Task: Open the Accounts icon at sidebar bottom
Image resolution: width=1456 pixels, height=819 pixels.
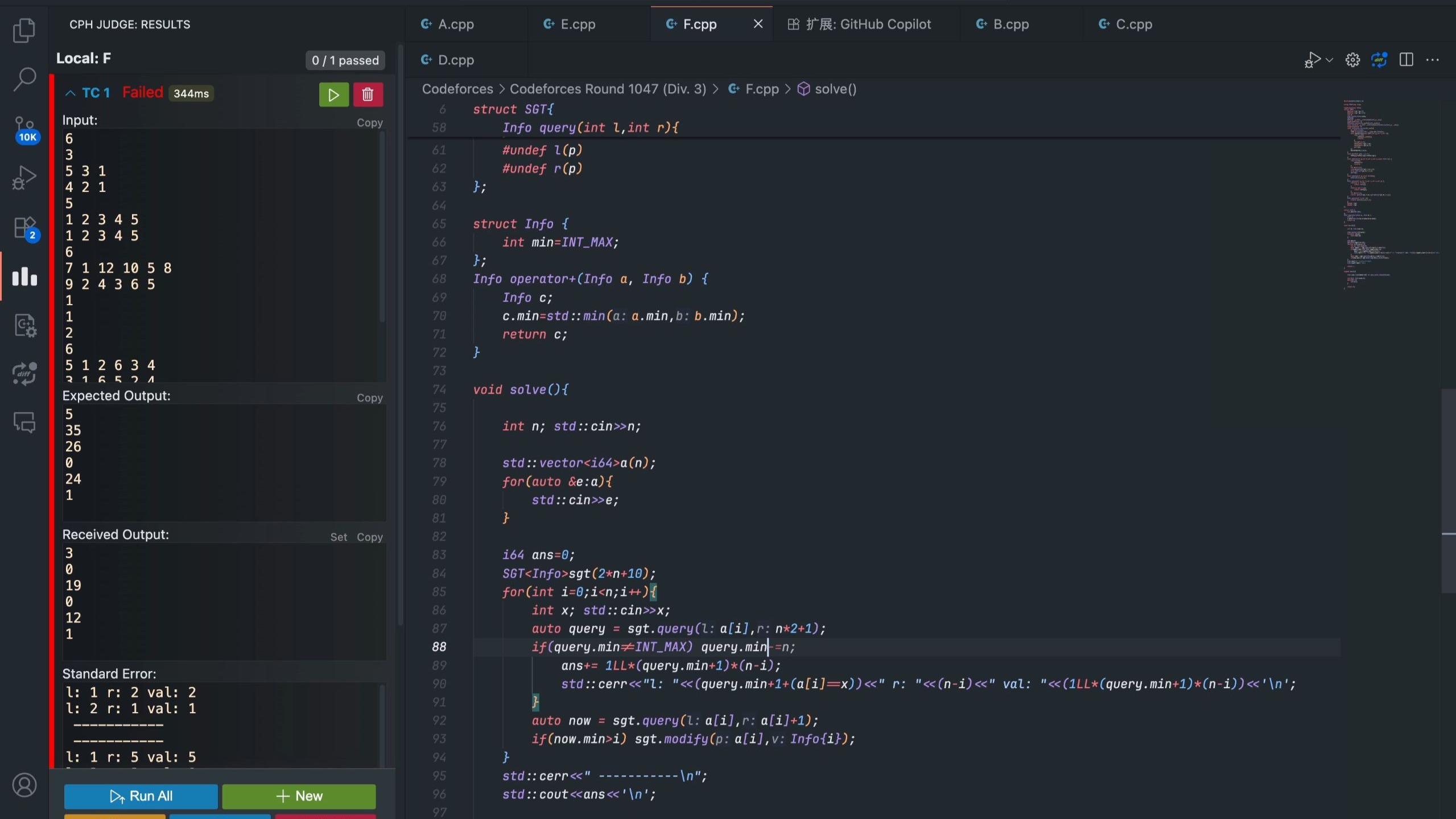Action: click(x=24, y=785)
